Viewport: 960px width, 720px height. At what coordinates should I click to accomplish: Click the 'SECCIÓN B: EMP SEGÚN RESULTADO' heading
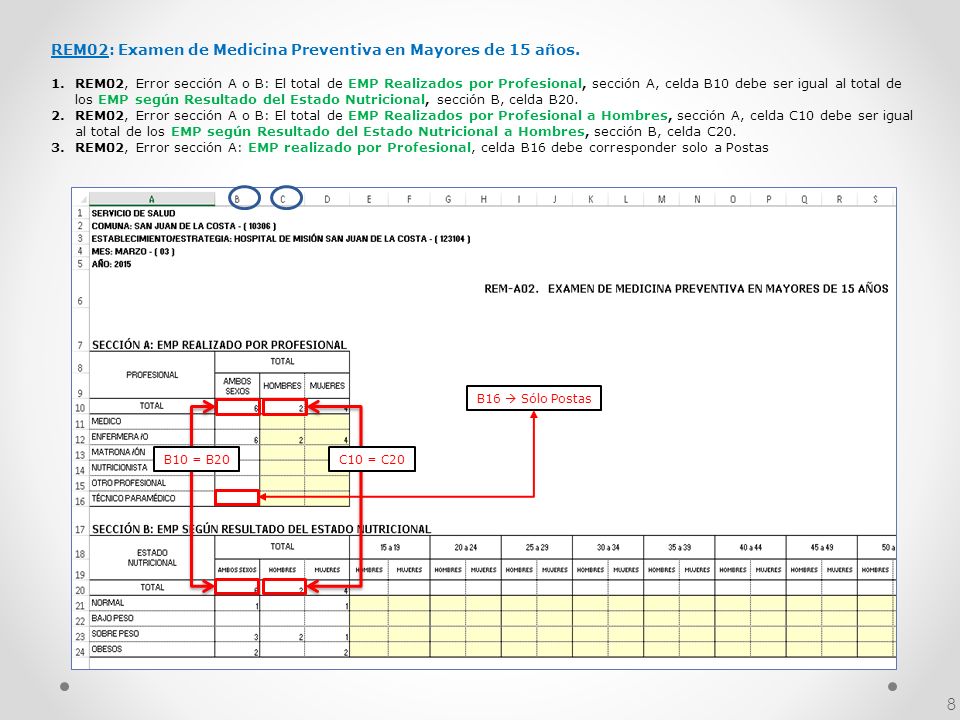click(261, 529)
